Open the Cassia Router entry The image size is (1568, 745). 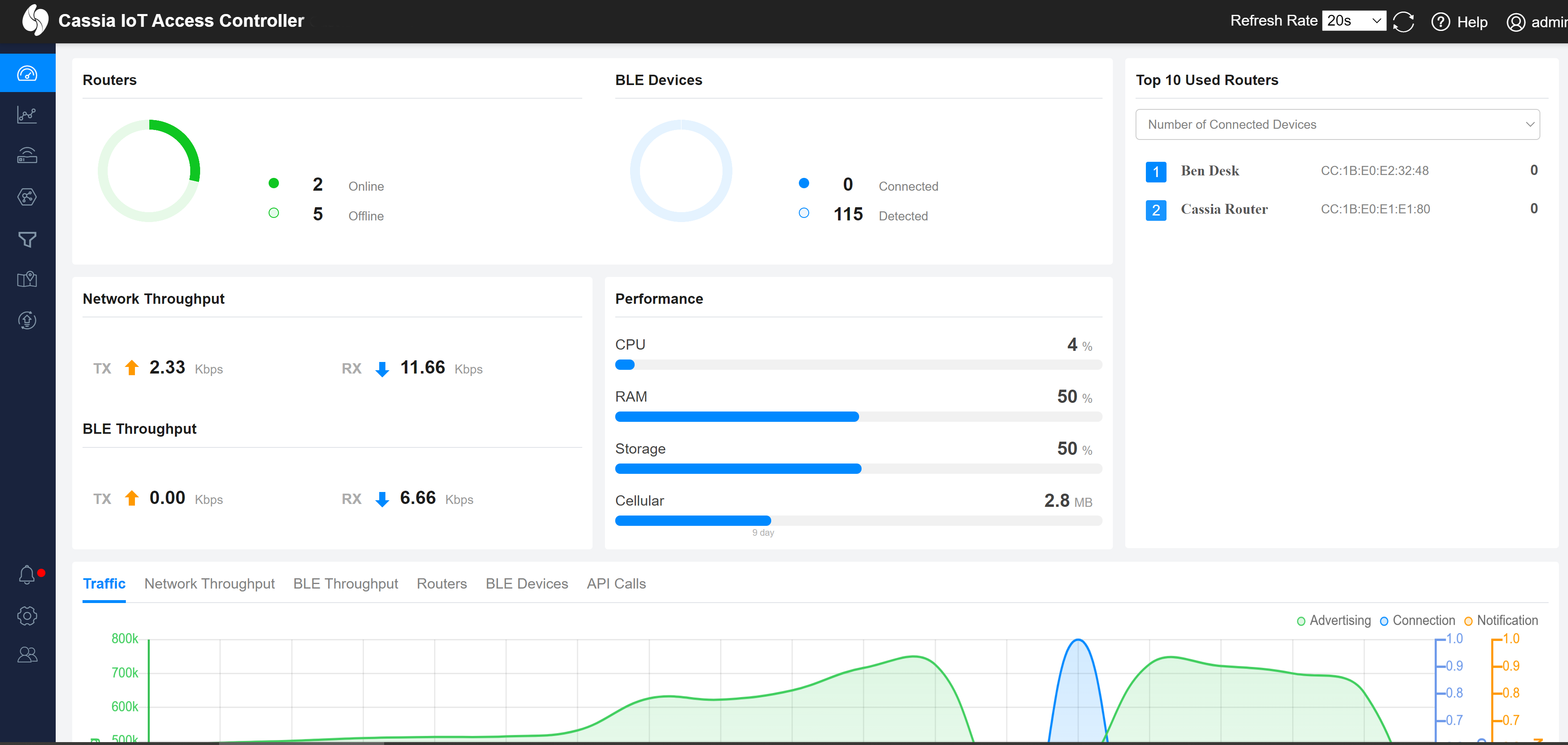tap(1224, 209)
